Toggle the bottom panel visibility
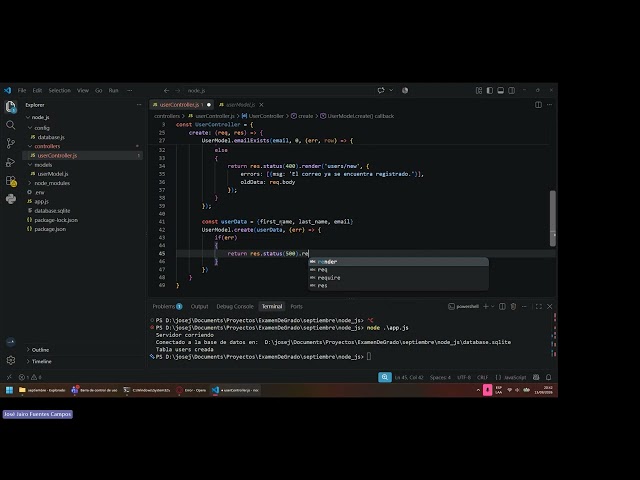This screenshot has height=480, width=640. click(501, 90)
